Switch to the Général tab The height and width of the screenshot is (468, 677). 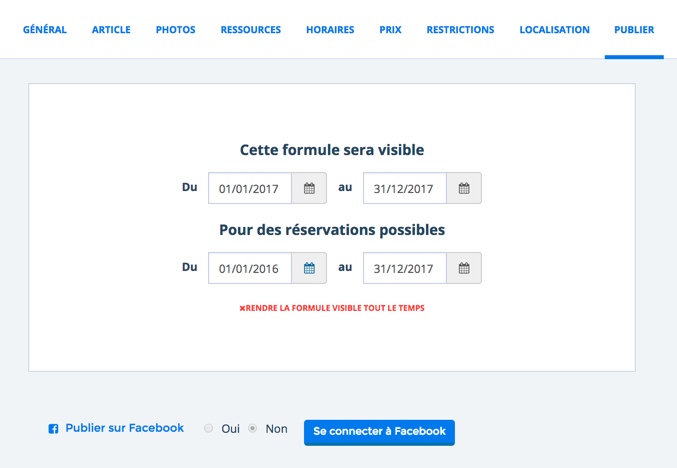pos(44,30)
